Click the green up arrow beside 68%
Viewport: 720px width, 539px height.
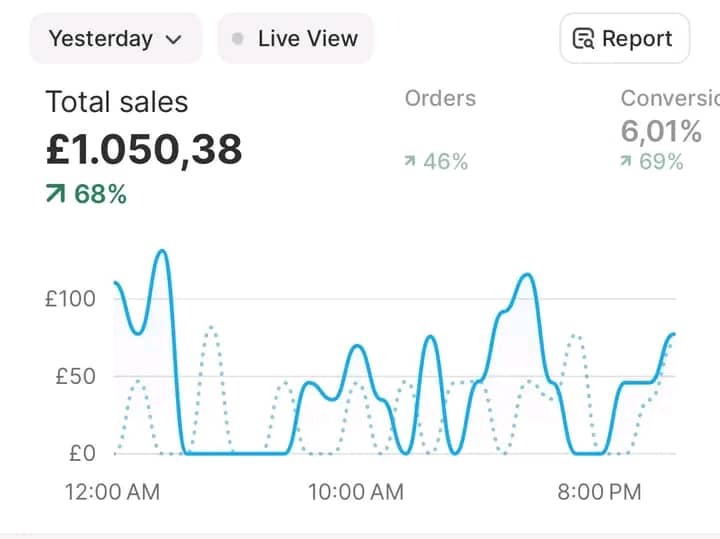click(57, 194)
